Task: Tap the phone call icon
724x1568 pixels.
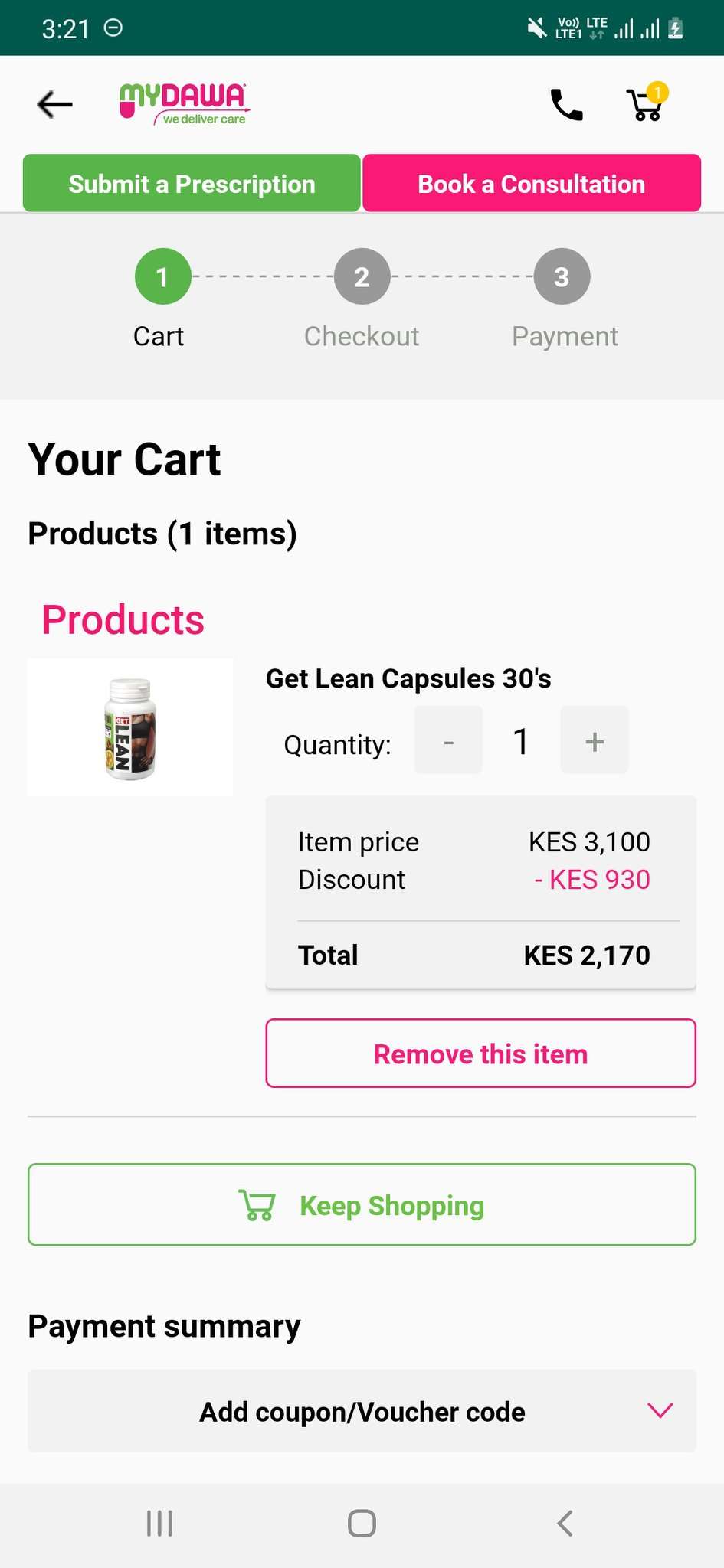Action: point(566,105)
